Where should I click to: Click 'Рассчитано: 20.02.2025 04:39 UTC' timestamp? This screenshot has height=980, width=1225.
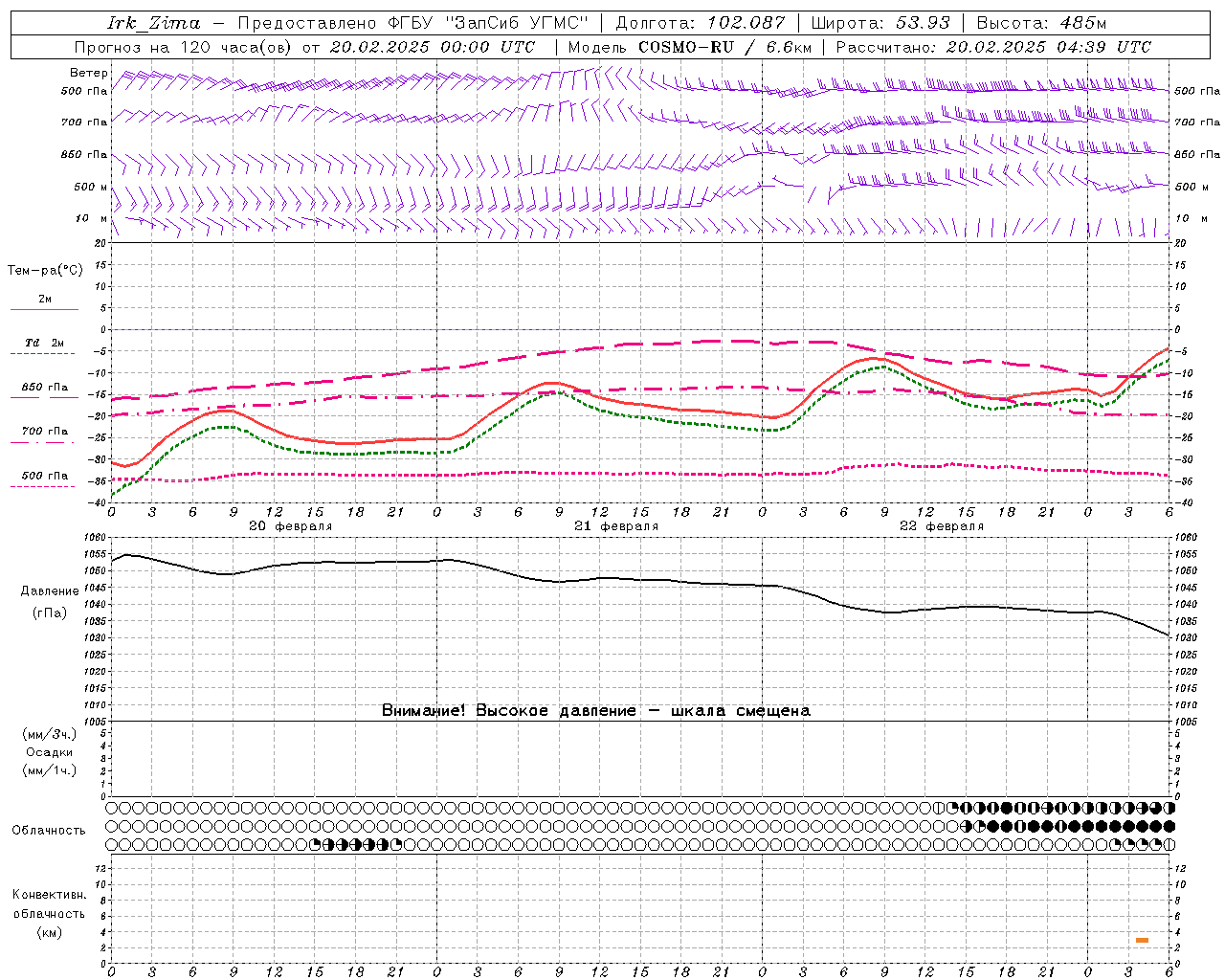(x=993, y=47)
